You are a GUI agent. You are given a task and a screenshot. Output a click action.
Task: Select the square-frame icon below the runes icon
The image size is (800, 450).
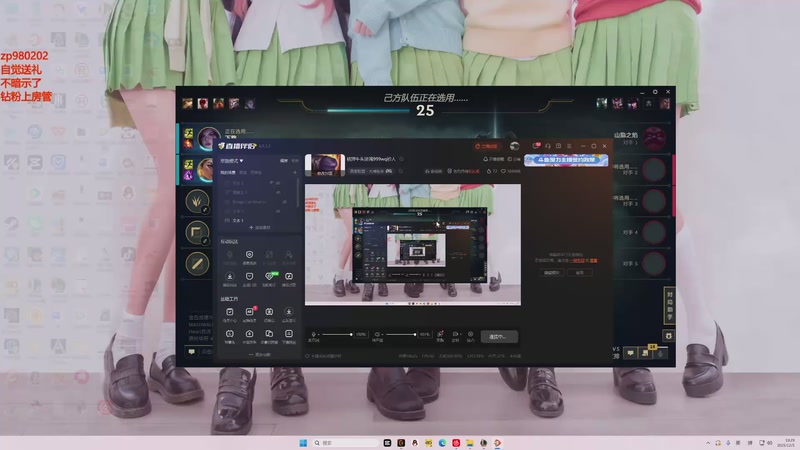(197, 233)
